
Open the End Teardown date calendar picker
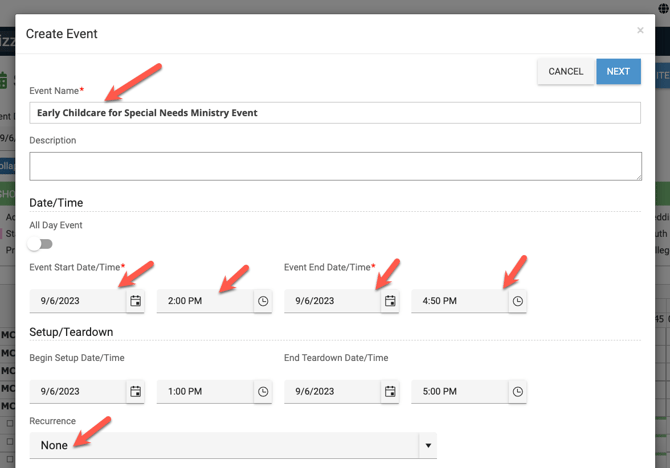tap(390, 392)
